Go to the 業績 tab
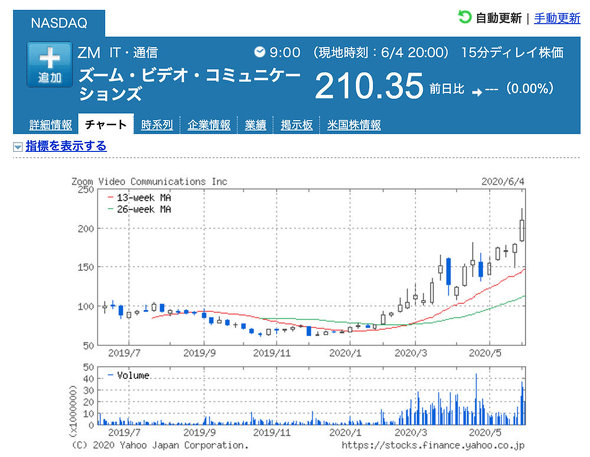This screenshot has width=590, height=457. pos(255,125)
